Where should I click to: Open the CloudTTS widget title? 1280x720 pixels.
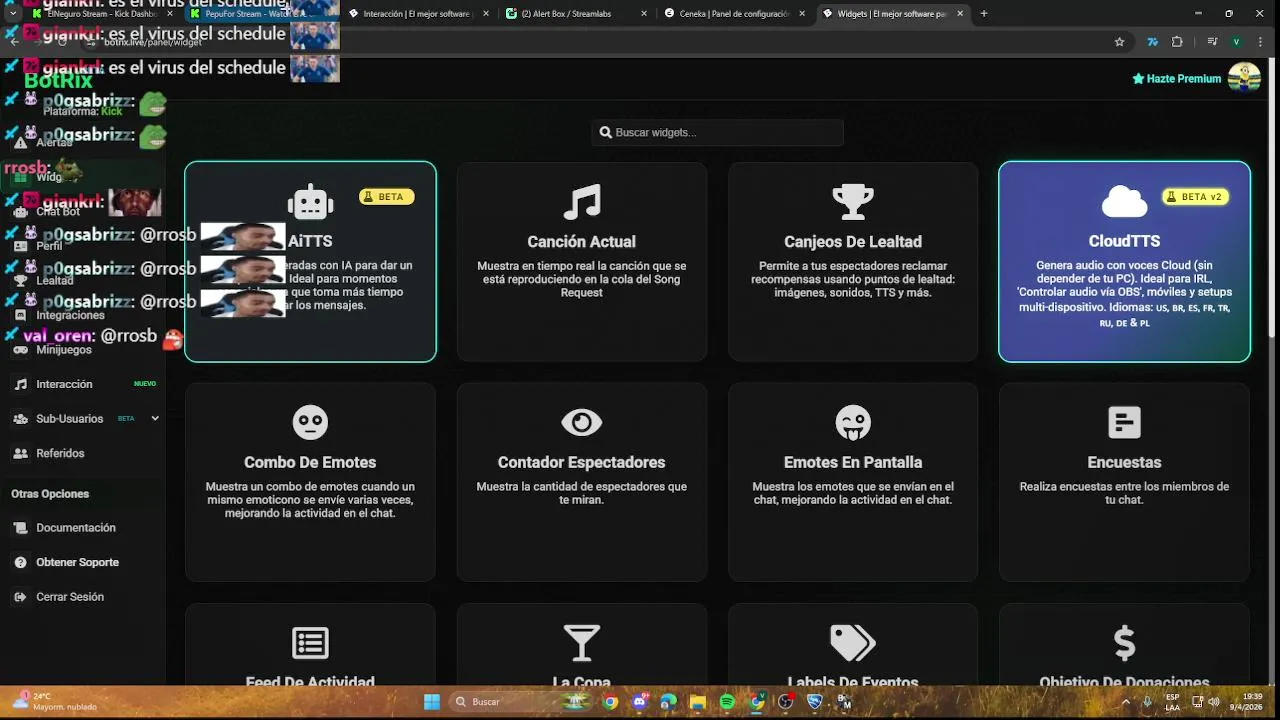(1124, 241)
